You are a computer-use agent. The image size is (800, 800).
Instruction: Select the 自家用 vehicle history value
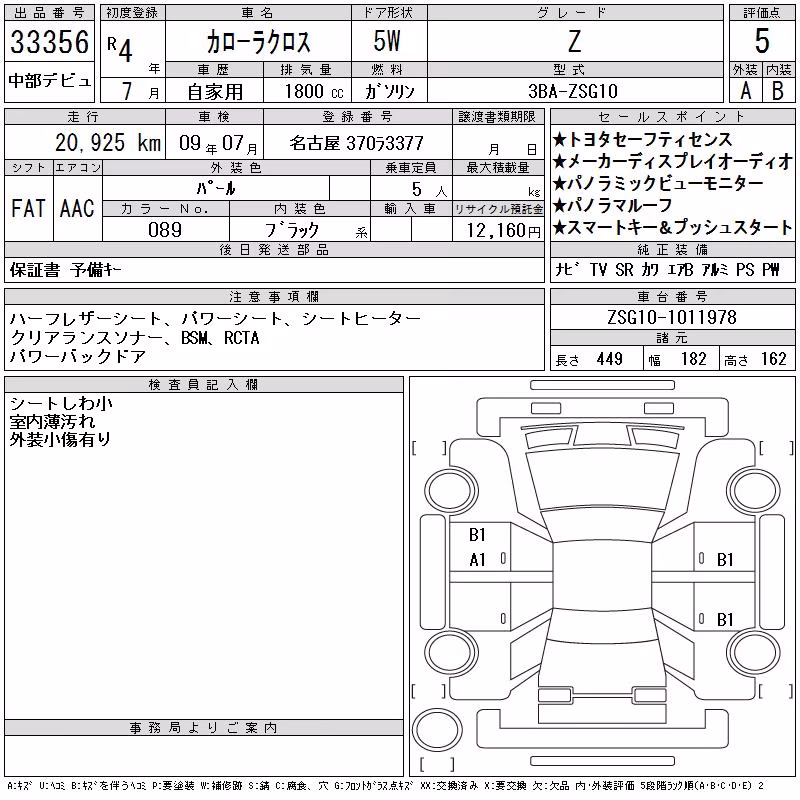[215, 92]
